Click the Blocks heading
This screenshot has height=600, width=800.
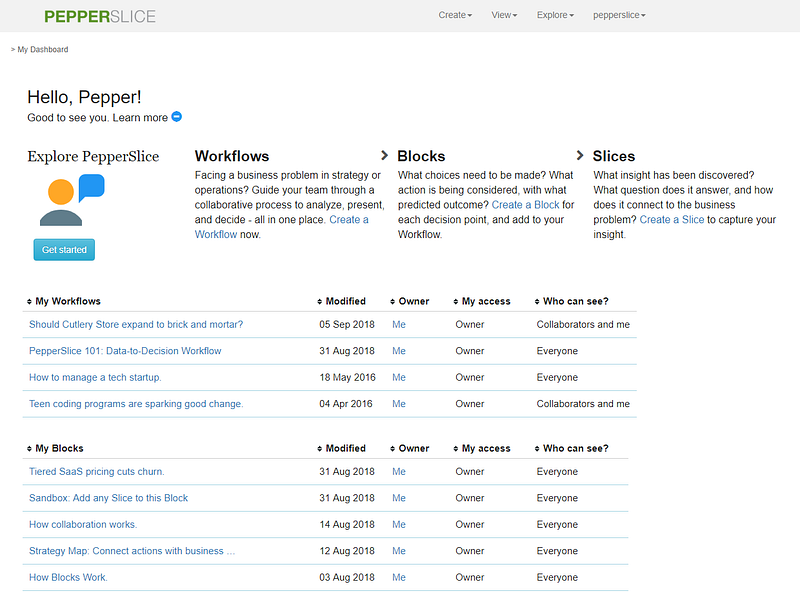421,156
